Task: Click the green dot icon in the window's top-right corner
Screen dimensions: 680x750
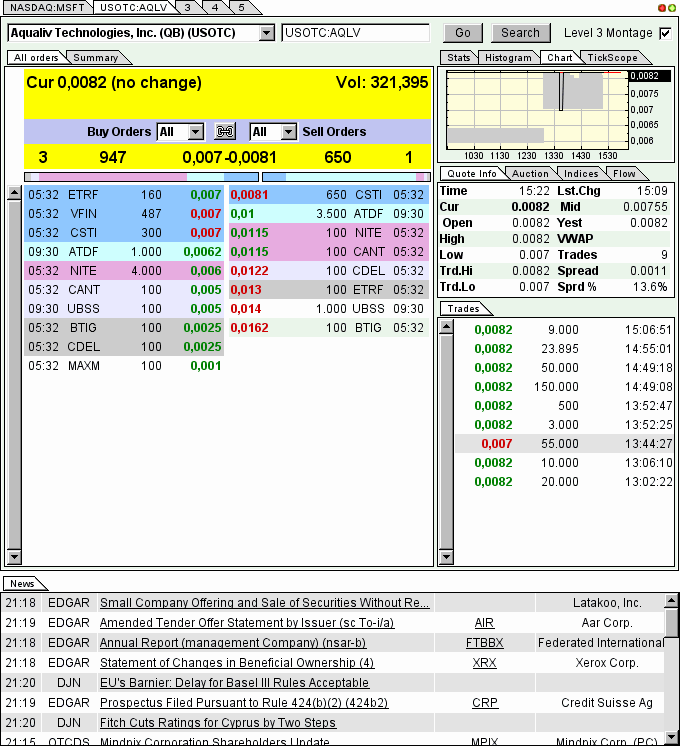Action: tap(672, 8)
